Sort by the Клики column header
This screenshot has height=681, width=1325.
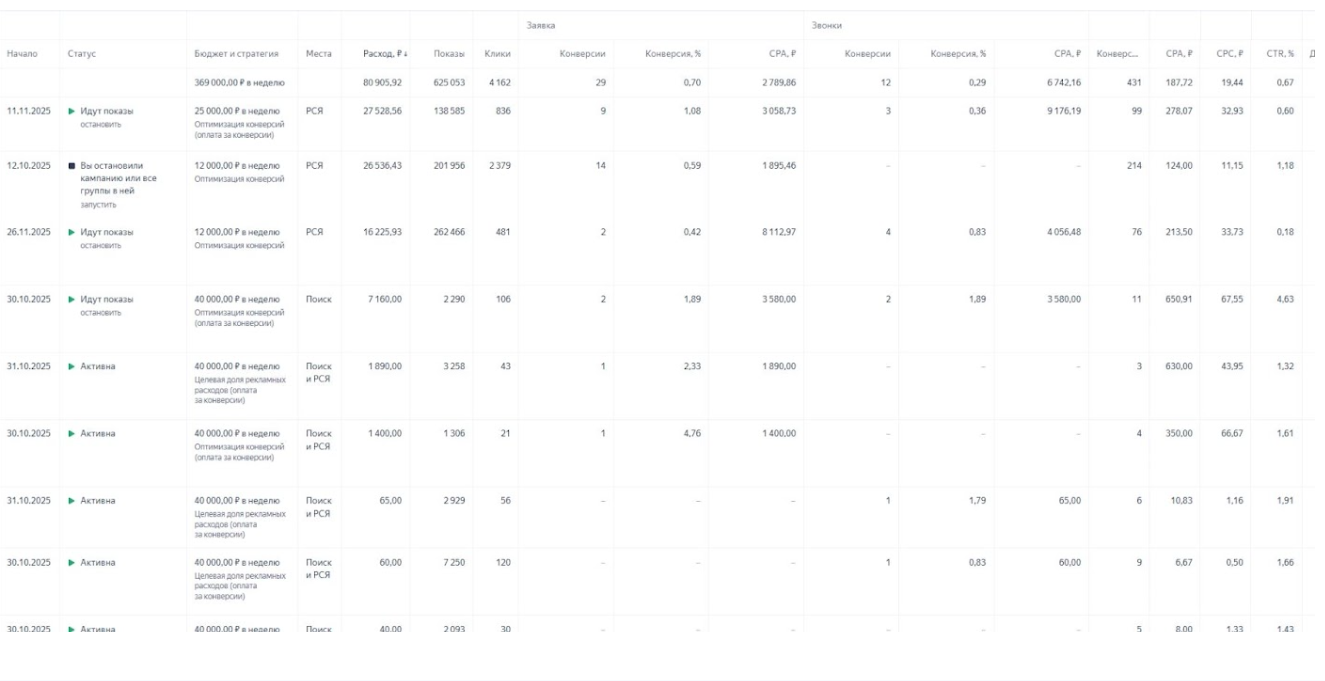pyautogui.click(x=497, y=54)
